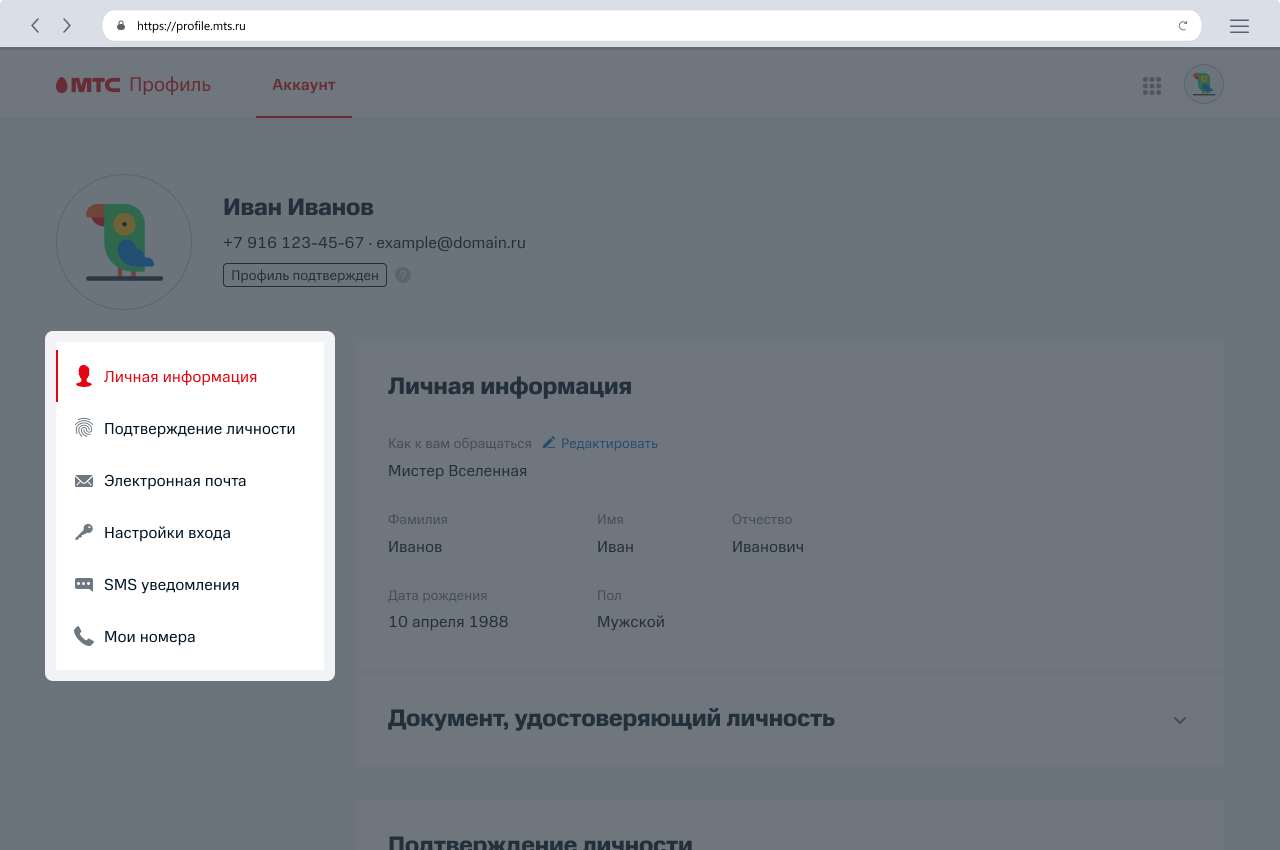Click the phone handset icon in sidebar
This screenshot has height=850, width=1280.
tap(84, 636)
